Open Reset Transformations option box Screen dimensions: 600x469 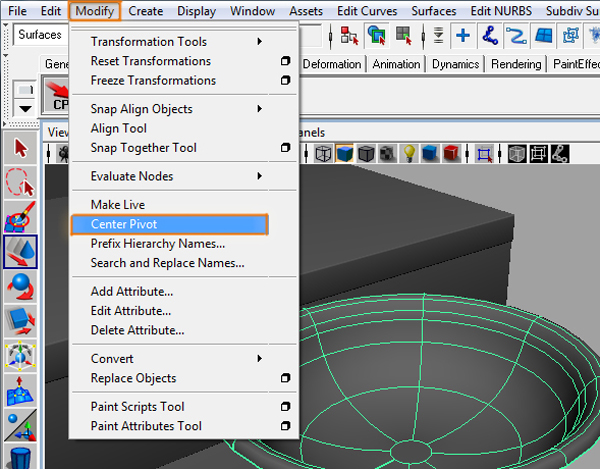285,61
